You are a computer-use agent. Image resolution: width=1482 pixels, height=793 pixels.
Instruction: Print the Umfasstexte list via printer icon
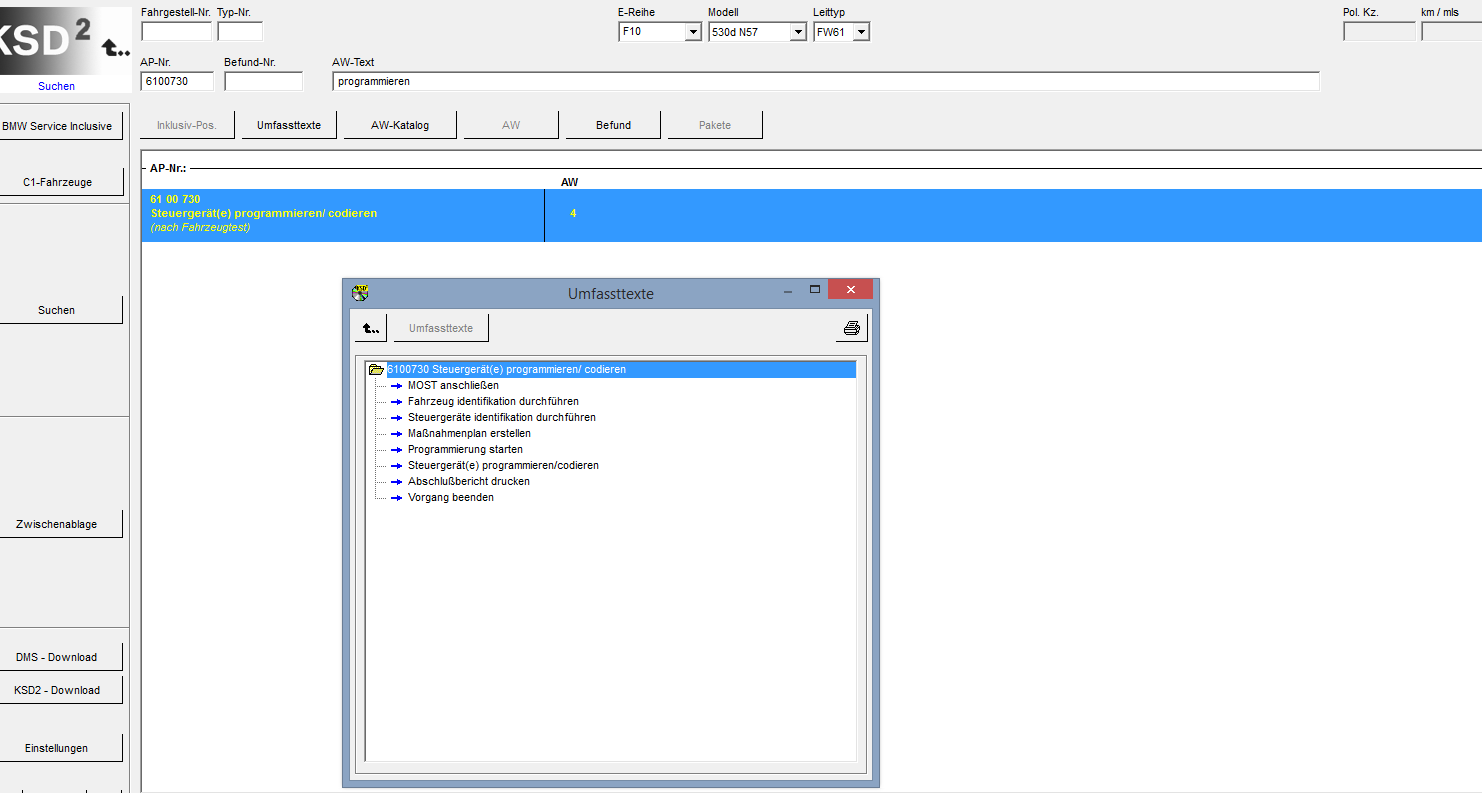851,328
